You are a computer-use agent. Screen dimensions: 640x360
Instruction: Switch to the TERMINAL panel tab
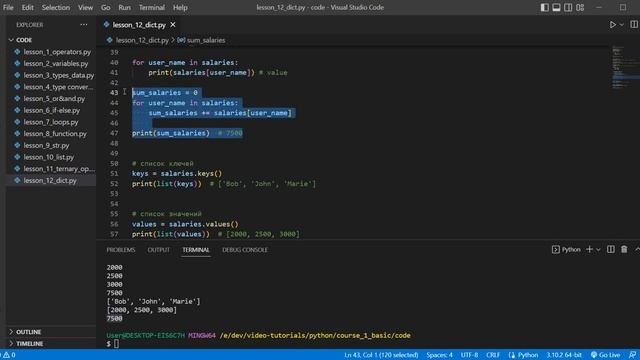point(196,250)
